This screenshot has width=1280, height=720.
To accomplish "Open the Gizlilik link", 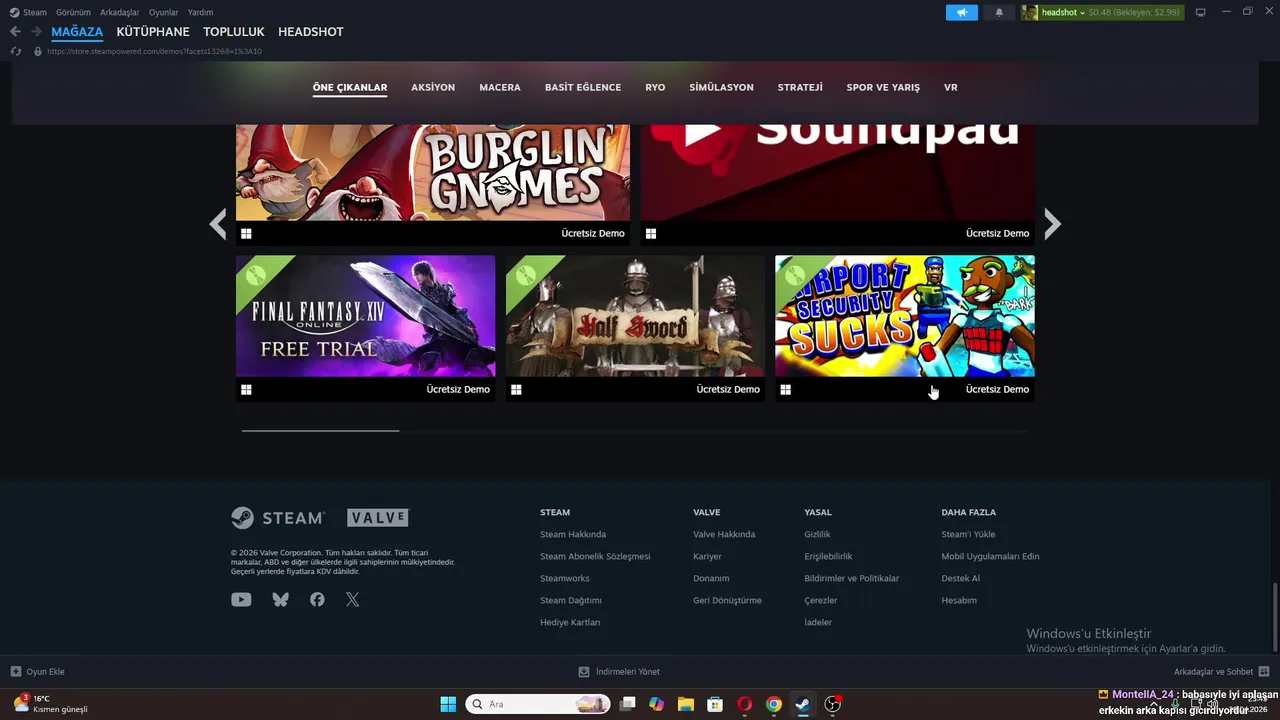I will pyautogui.click(x=817, y=534).
